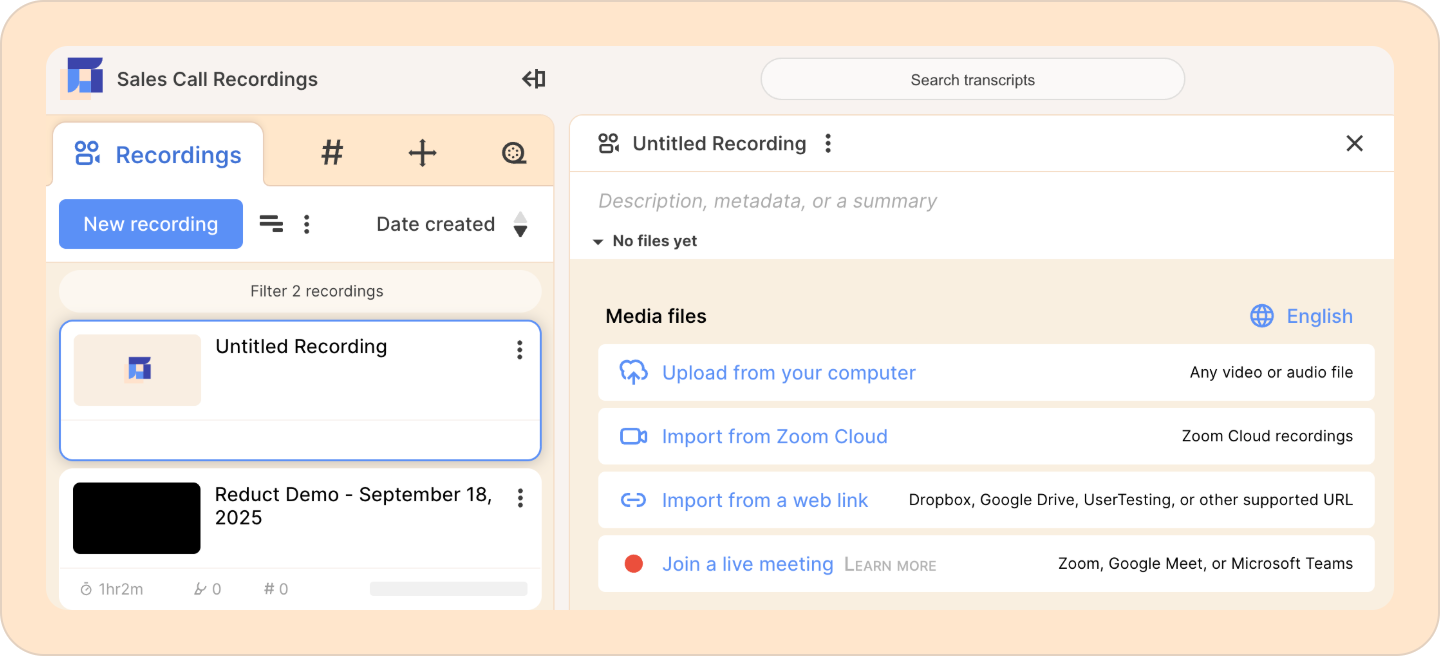Screen dimensions: 1440x656
Task: Open the hashtag tags tab
Action: tap(332, 153)
